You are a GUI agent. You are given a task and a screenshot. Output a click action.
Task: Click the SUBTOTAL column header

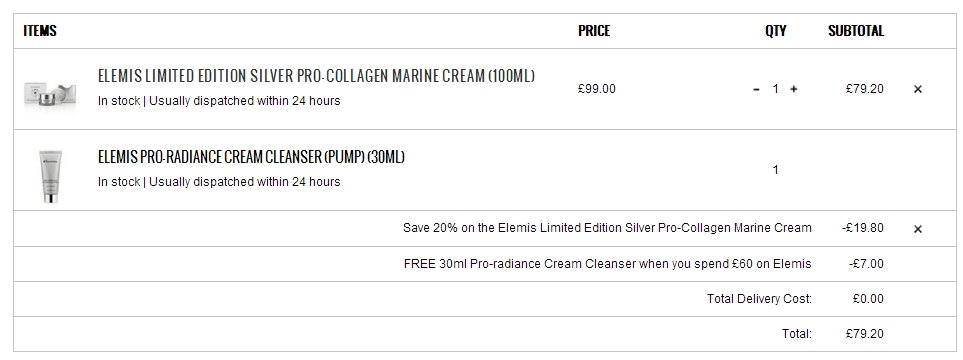856,31
